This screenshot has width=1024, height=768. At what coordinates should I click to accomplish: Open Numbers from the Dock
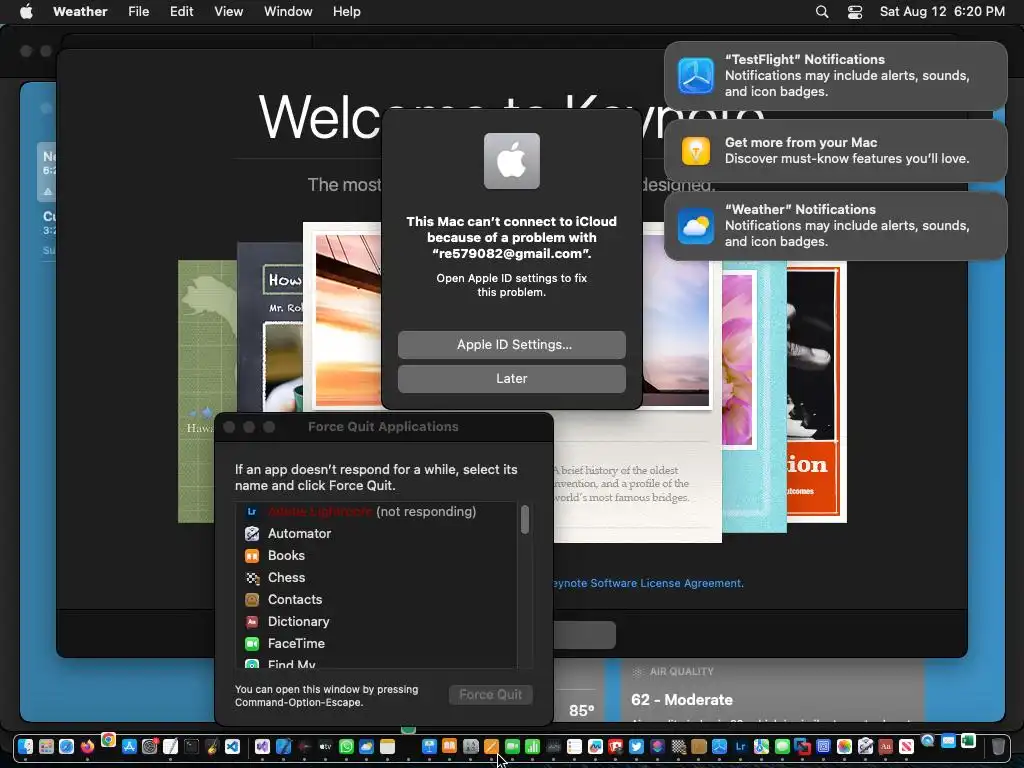(532, 746)
